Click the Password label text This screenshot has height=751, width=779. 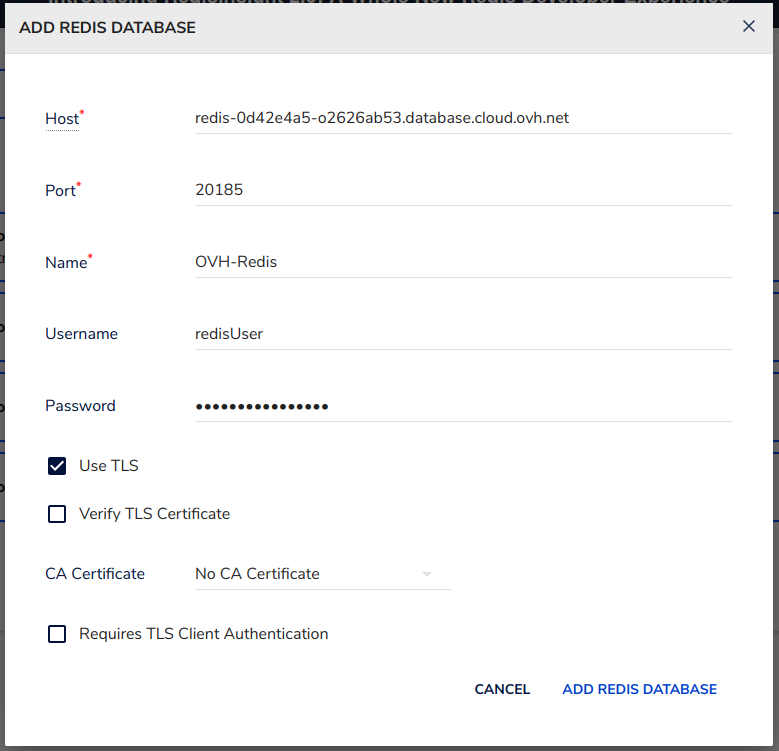point(80,406)
